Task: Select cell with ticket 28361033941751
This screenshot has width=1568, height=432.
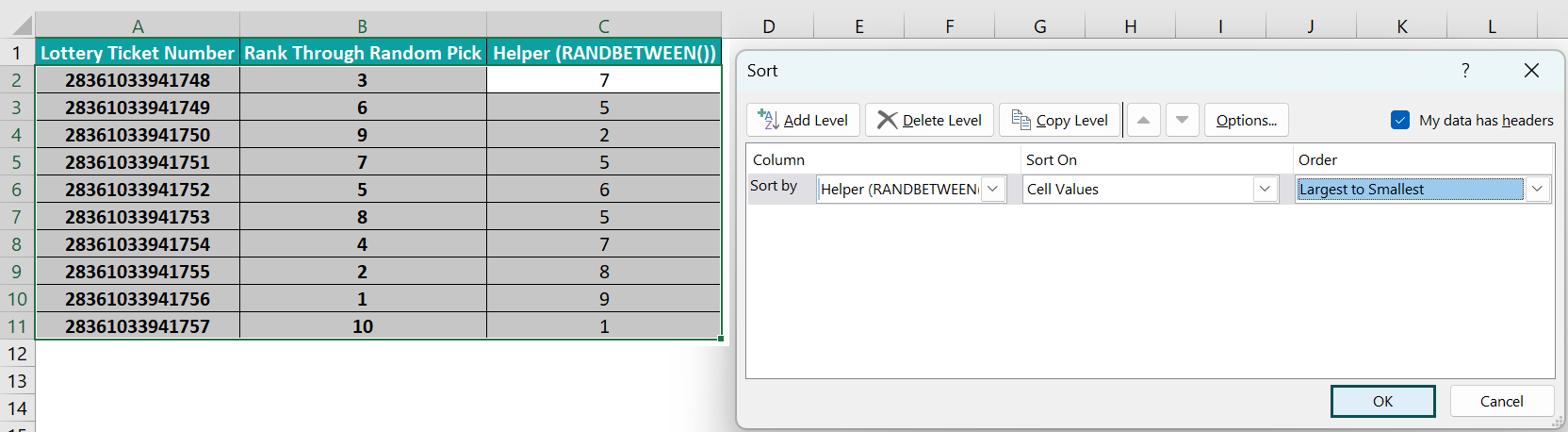Action: 138,162
